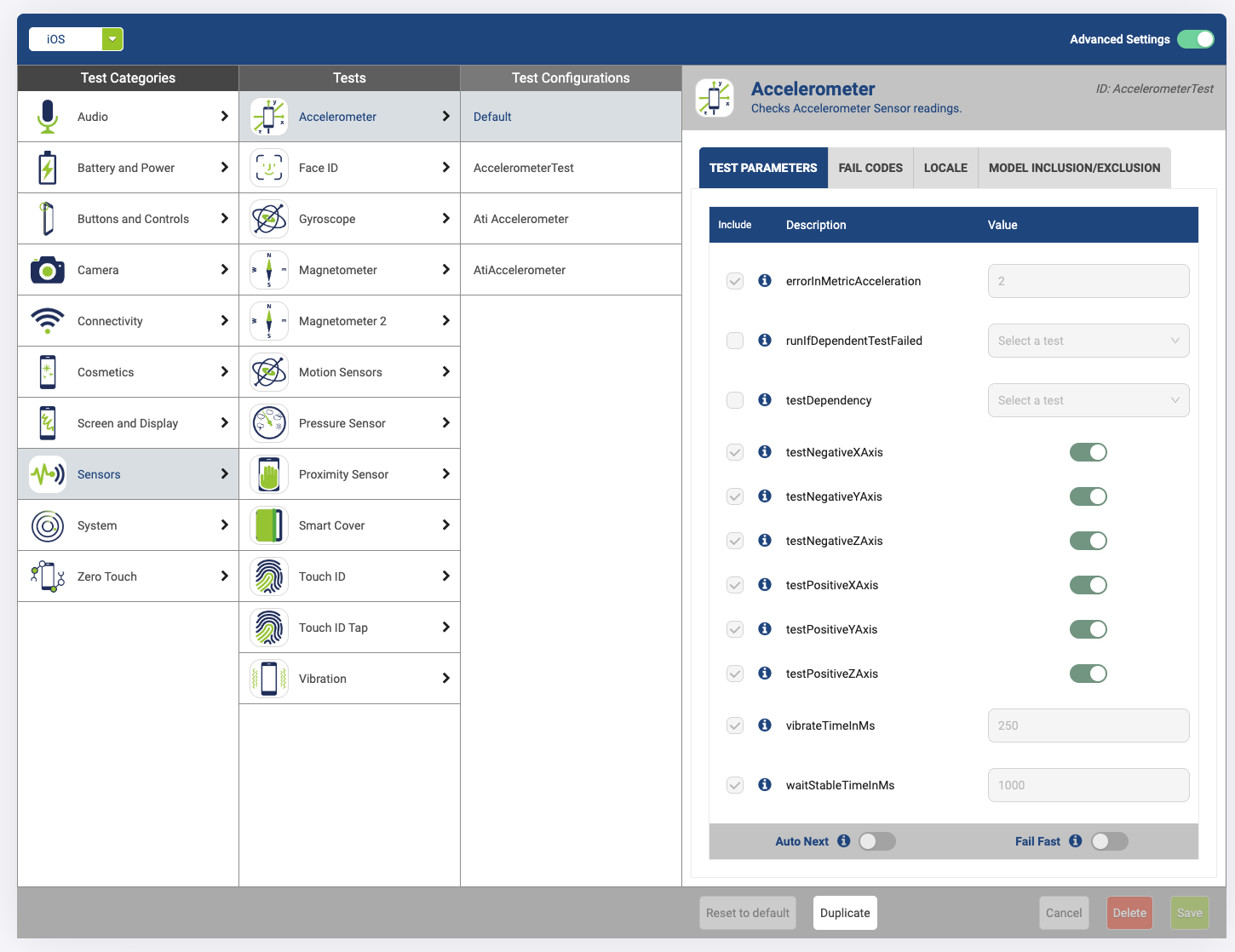Image resolution: width=1235 pixels, height=952 pixels.
Task: Expand the Cosmetics category chevron
Action: 224,371
